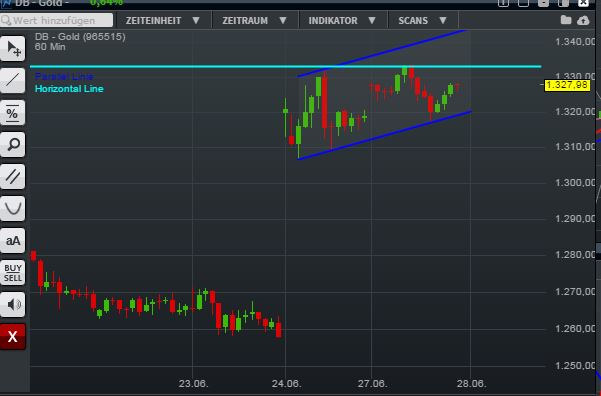601x396 pixels.
Task: Click the red X delete drawings button
Action: tap(13, 336)
